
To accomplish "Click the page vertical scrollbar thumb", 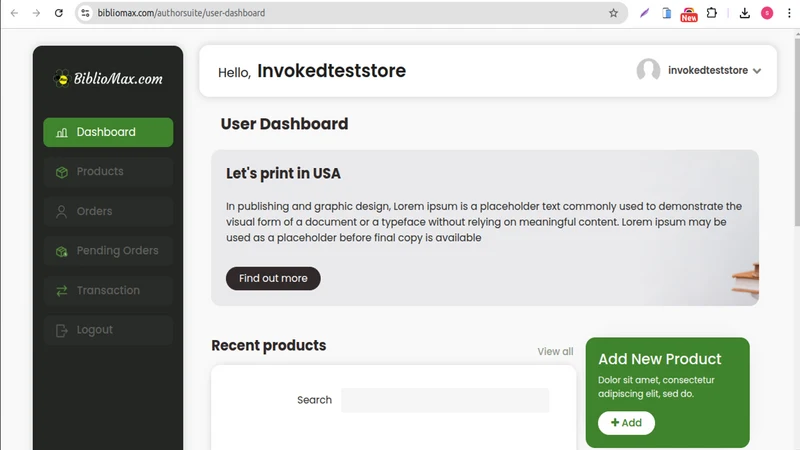I will pos(797,131).
